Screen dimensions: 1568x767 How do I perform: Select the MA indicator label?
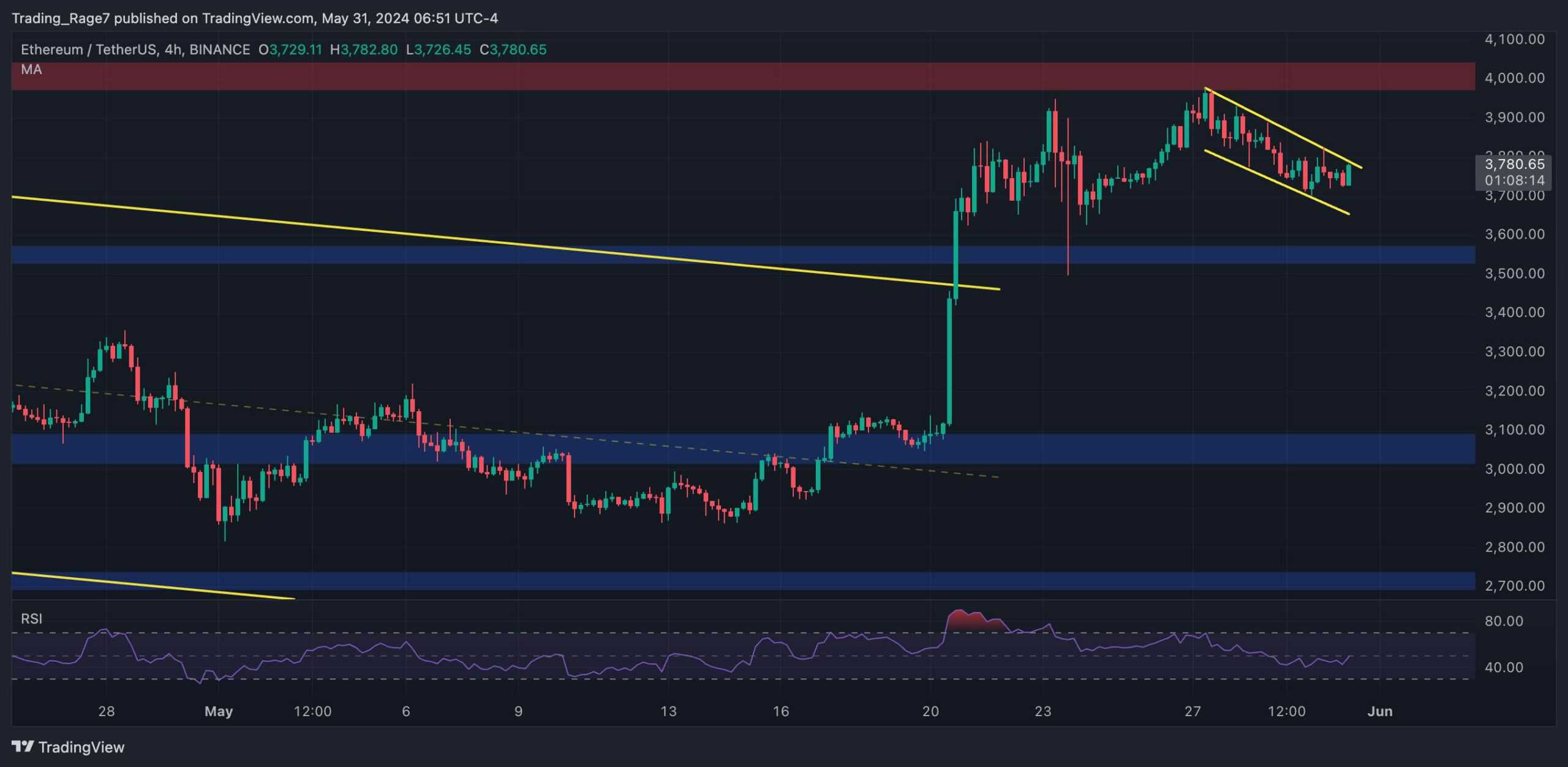31,70
